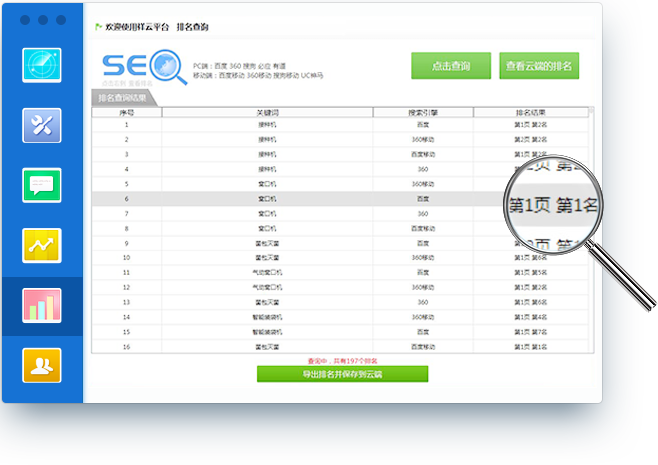Select the 排名查询结果 tab

[123, 98]
